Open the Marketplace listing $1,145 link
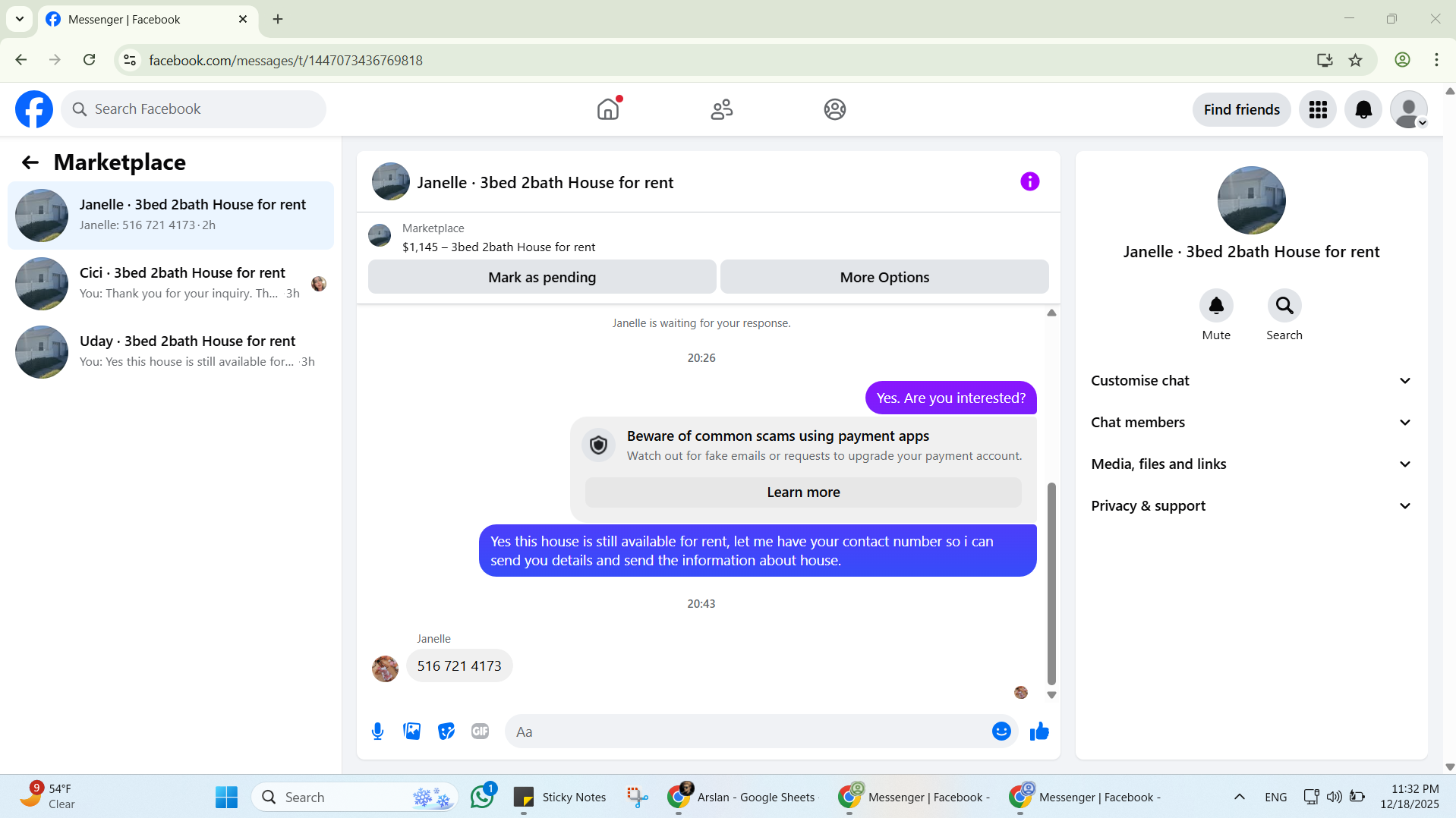 coord(499,247)
